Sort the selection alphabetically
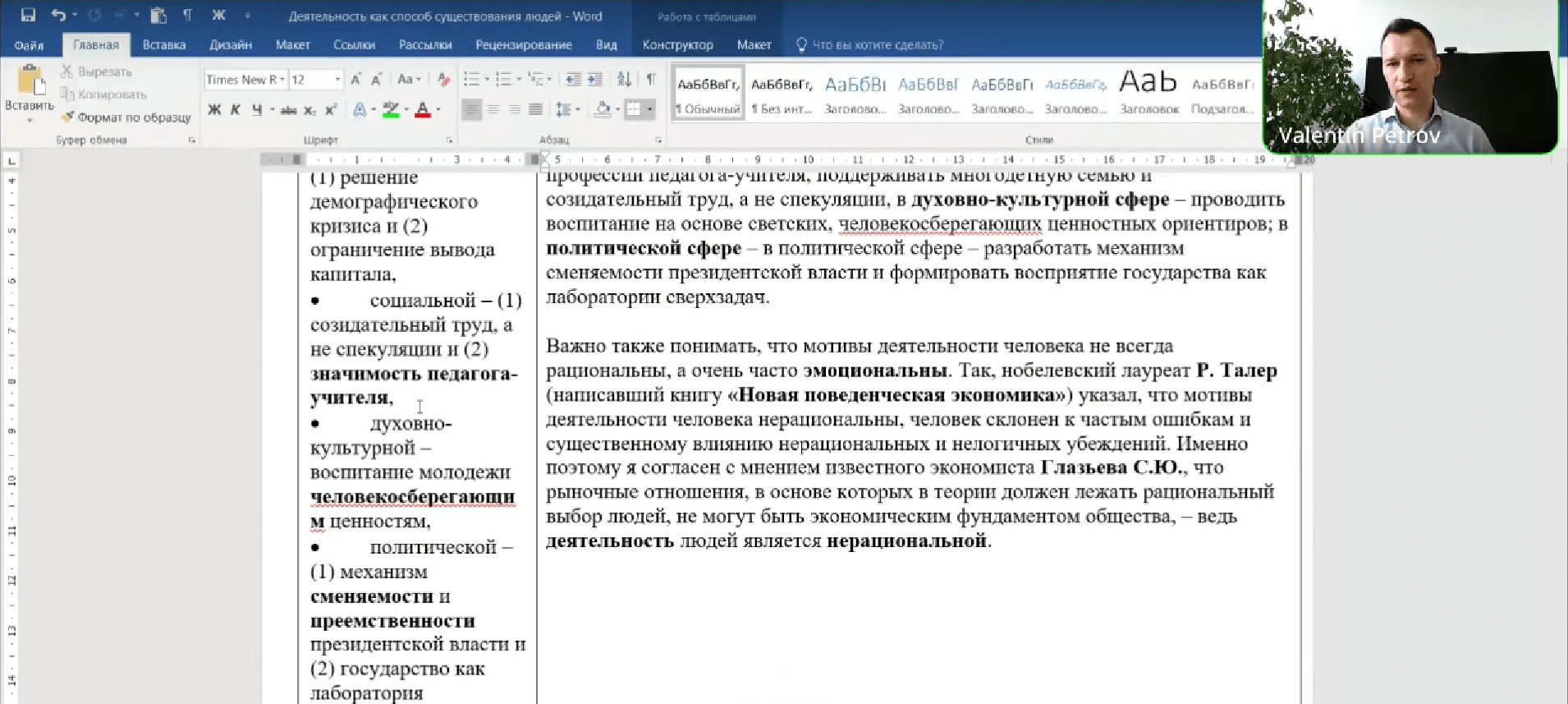1568x704 pixels. [625, 79]
